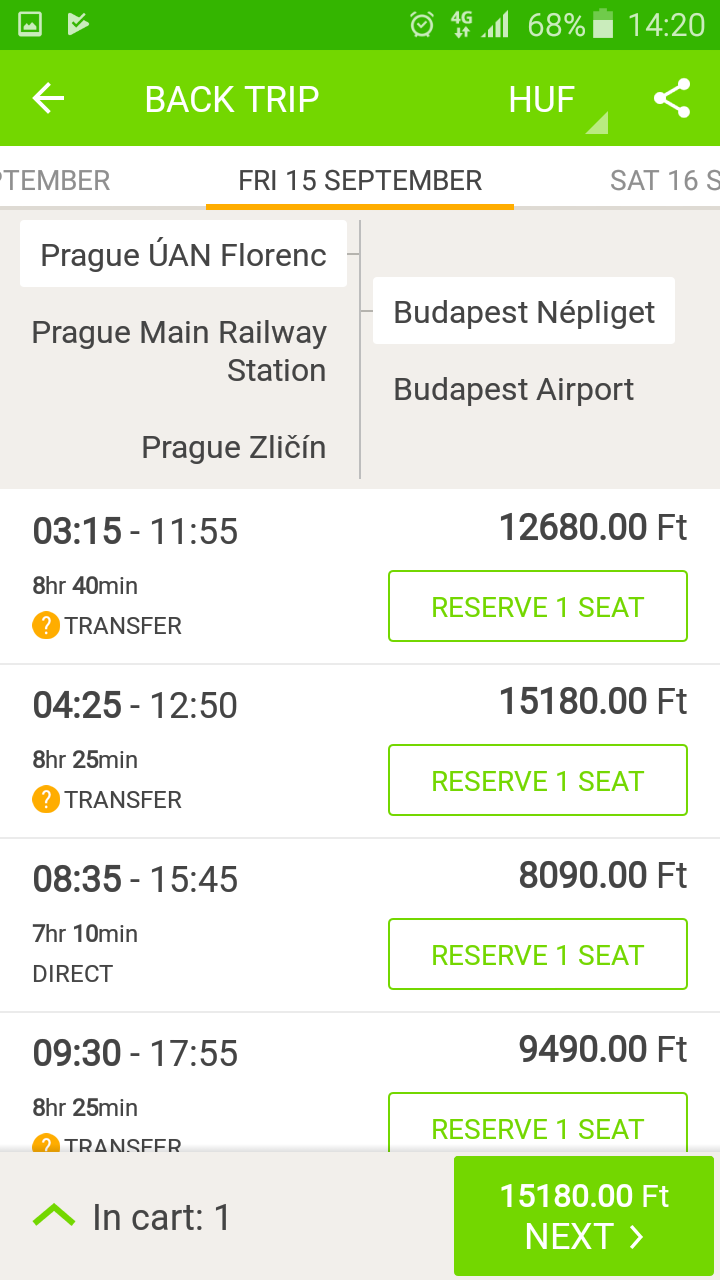The width and height of the screenshot is (720, 1280).
Task: Expand the cart with the up chevron
Action: coord(54,1216)
